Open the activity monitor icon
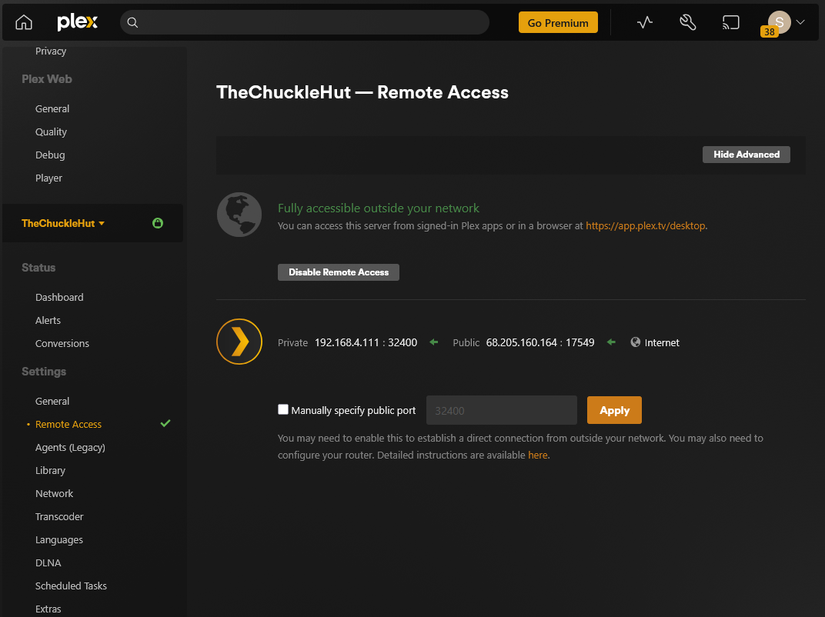The width and height of the screenshot is (825, 617). pyautogui.click(x=644, y=21)
